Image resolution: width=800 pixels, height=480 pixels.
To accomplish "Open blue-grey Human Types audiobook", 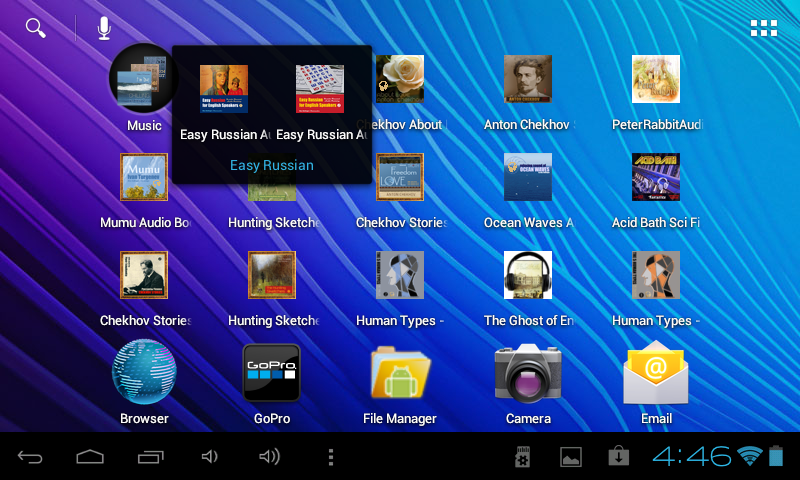I will point(400,275).
